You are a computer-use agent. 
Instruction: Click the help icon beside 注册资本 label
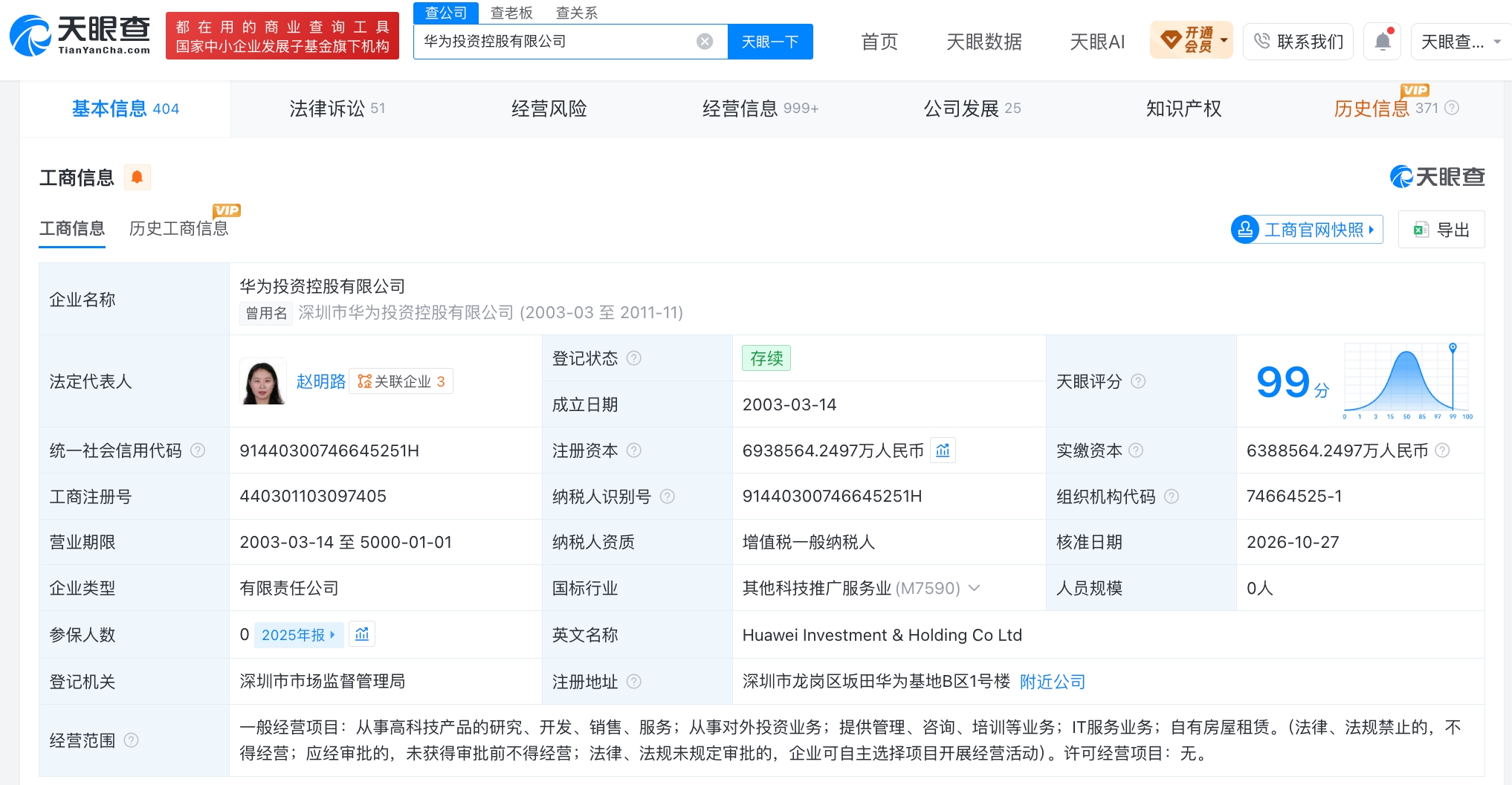point(634,450)
